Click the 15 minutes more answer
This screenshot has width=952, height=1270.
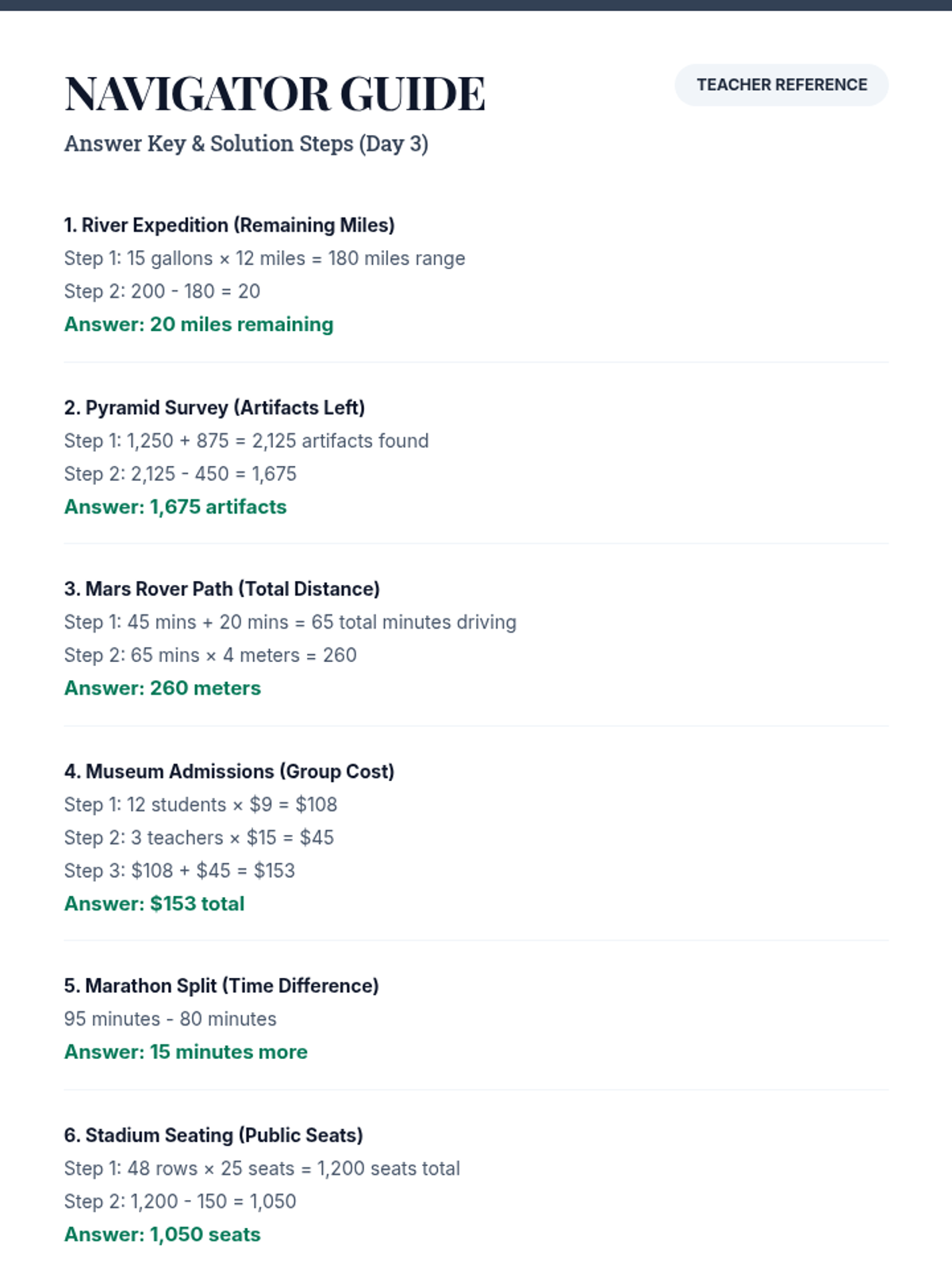(186, 1053)
